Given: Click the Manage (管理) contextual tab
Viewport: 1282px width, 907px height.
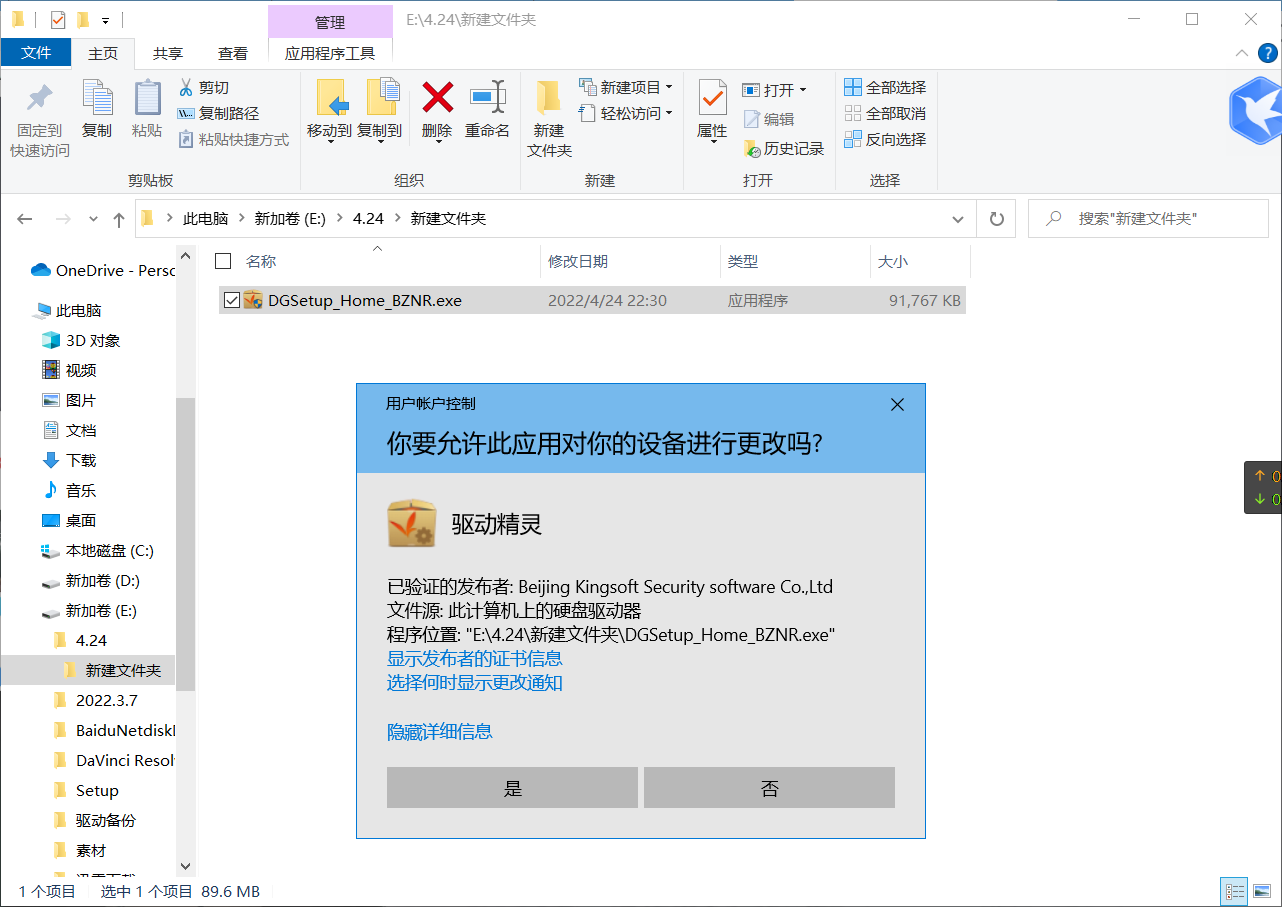Looking at the screenshot, I should pos(330,22).
